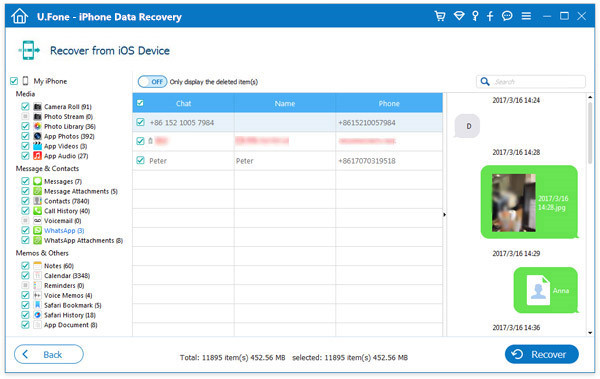This screenshot has height=379, width=600.
Task: Select Message Attachments (5) category
Action: 81,191
